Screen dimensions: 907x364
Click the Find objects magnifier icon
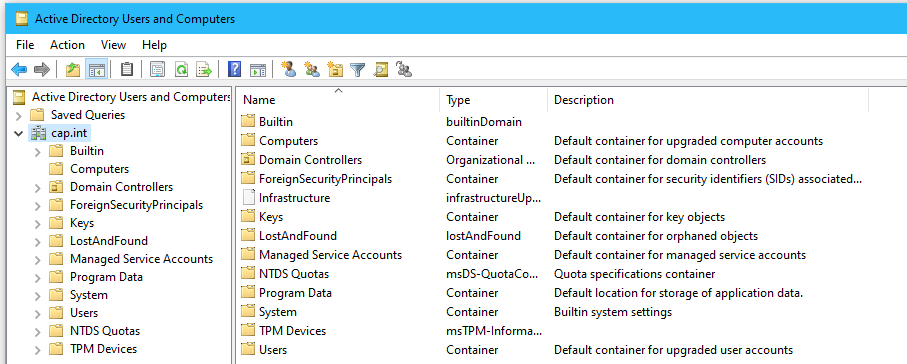click(381, 70)
